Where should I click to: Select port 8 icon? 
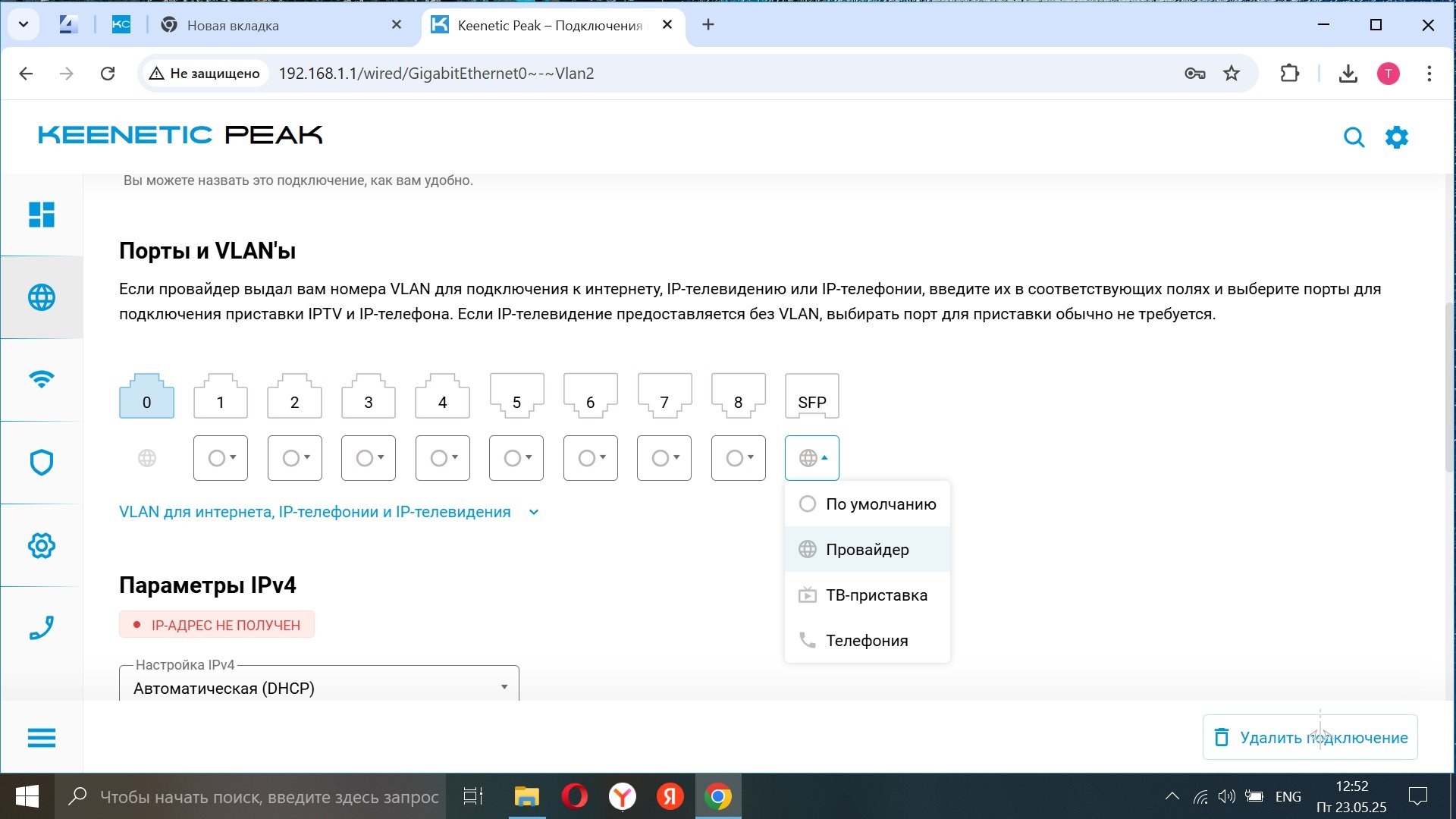[739, 396]
